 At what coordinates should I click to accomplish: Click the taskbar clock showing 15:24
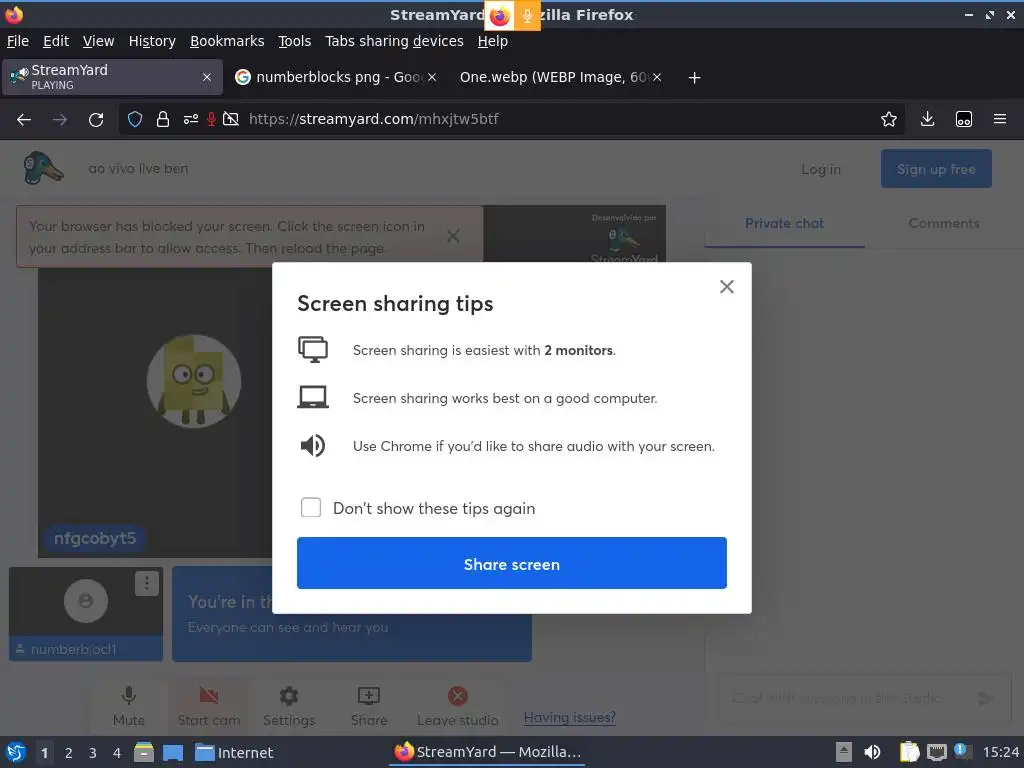(x=1000, y=752)
